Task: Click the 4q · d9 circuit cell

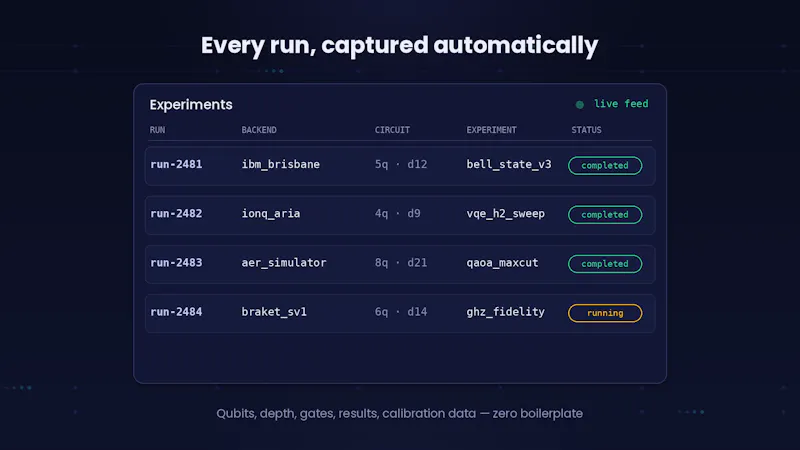Action: tap(397, 213)
